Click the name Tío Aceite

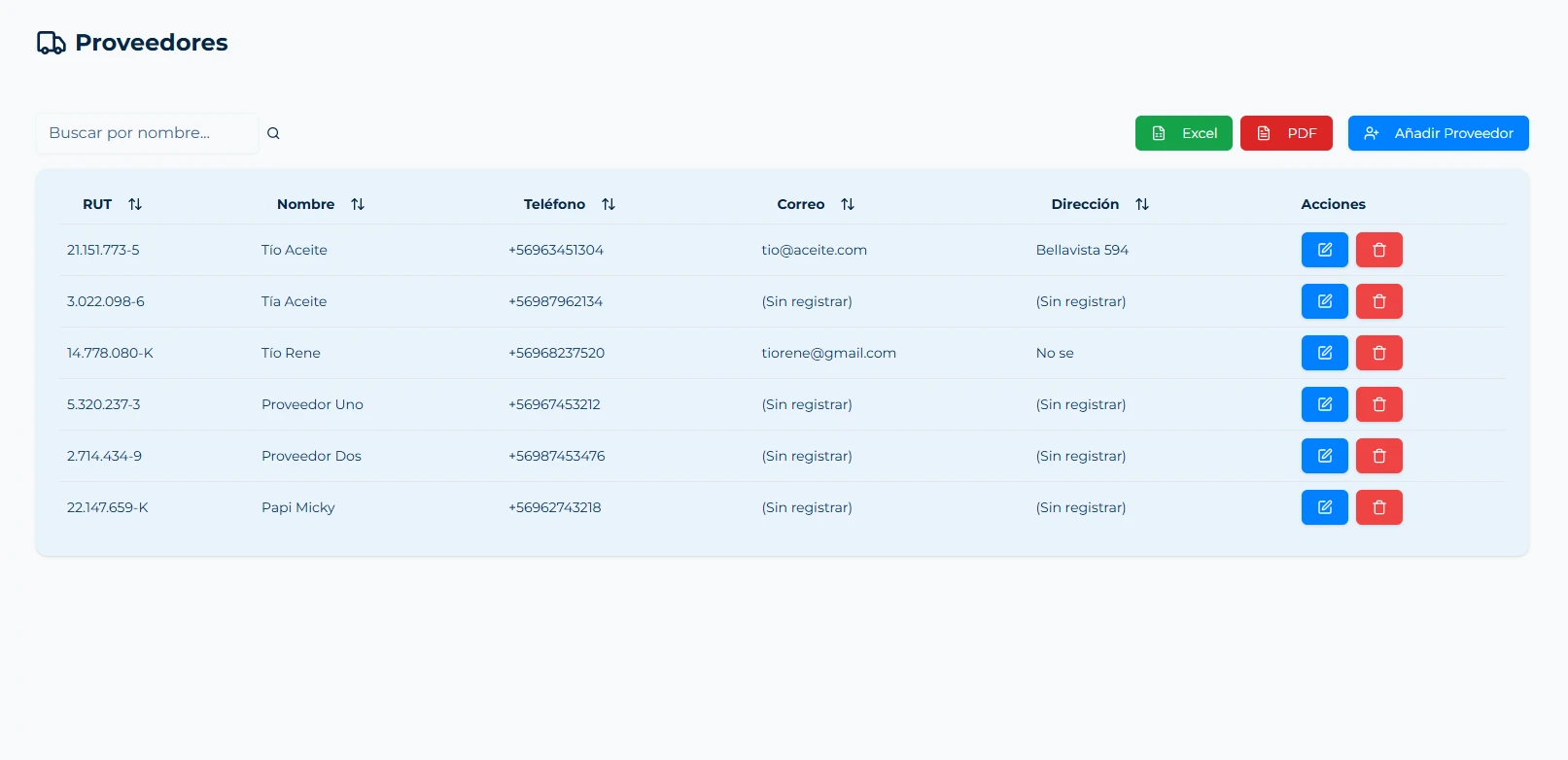click(x=295, y=250)
